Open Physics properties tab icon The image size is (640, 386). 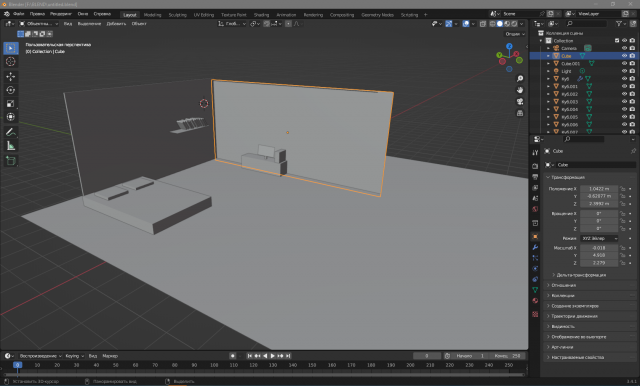click(535, 268)
